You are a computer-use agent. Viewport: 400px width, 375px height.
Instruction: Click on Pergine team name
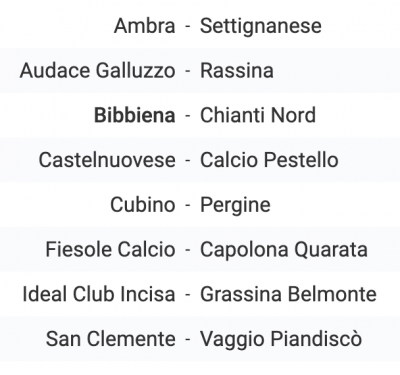235,205
